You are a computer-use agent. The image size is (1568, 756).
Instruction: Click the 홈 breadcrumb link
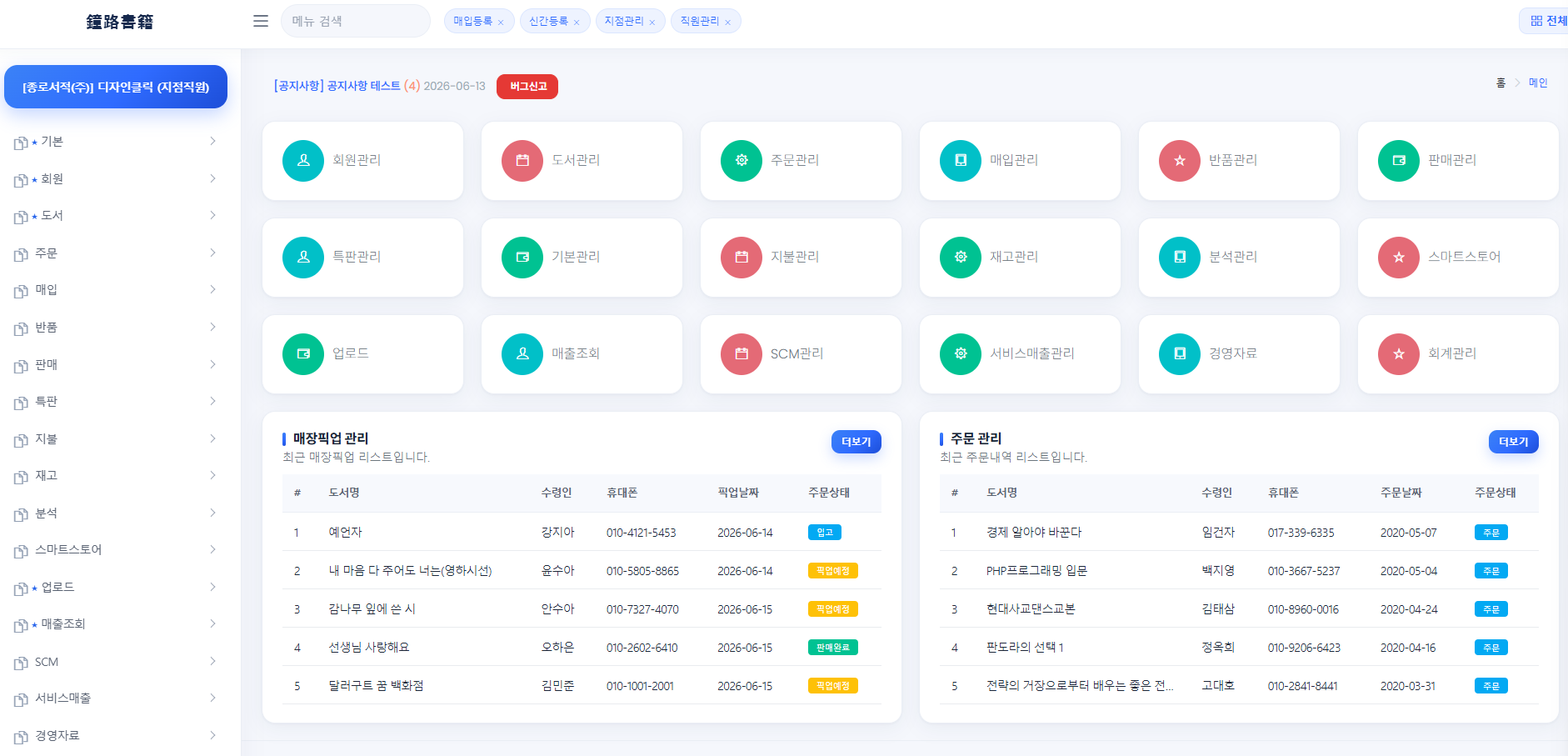[x=1501, y=83]
